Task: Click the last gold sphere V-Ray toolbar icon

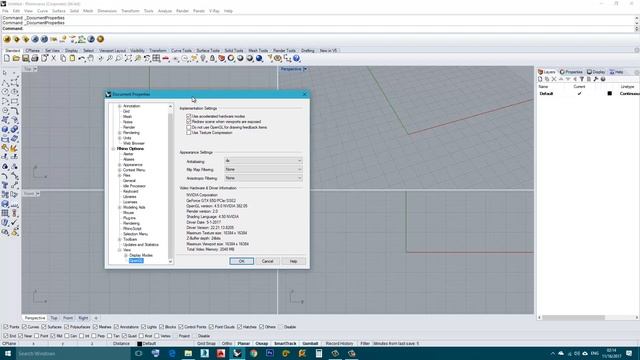Action: [100, 39]
